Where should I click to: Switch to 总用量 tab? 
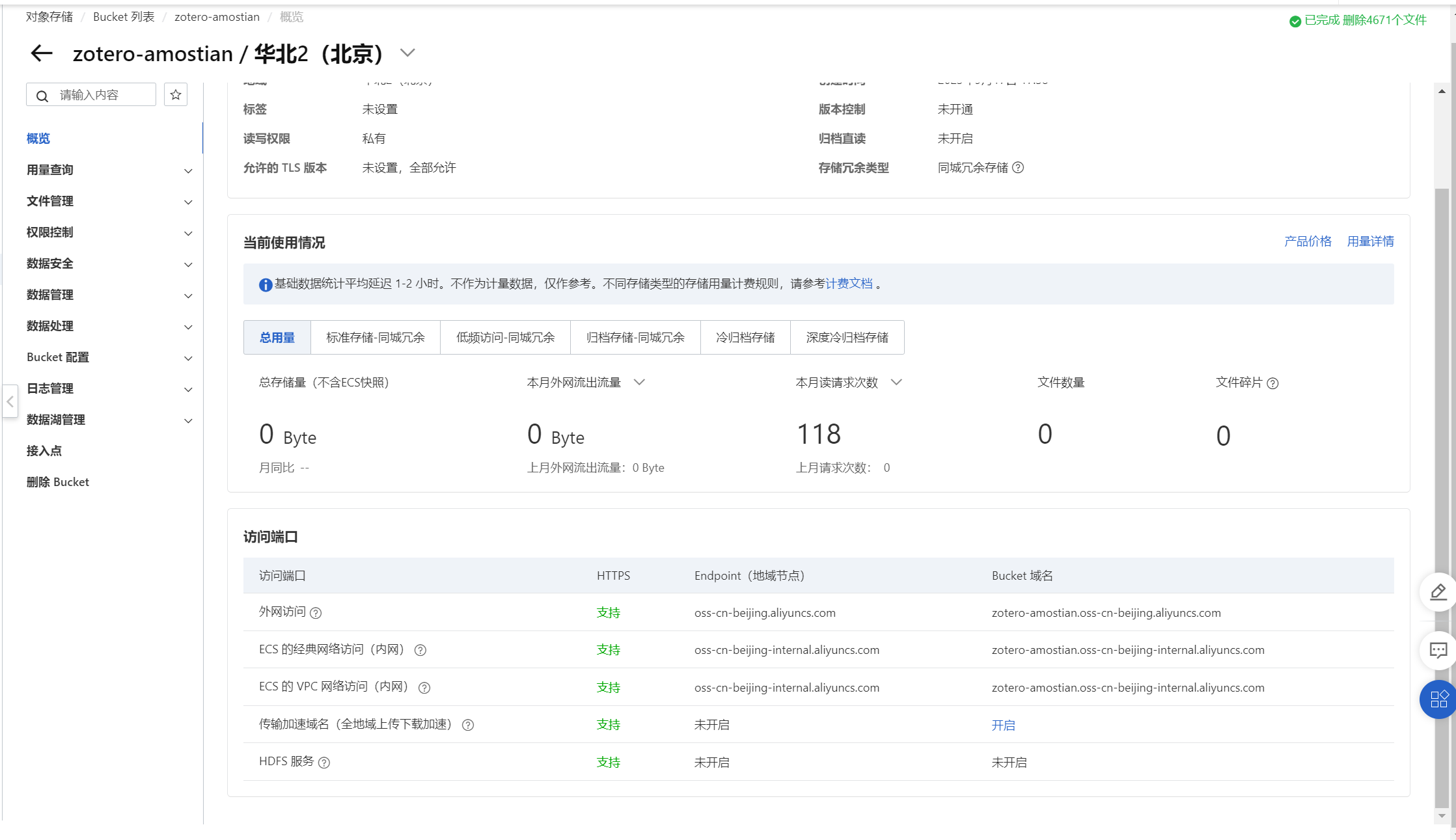[277, 337]
